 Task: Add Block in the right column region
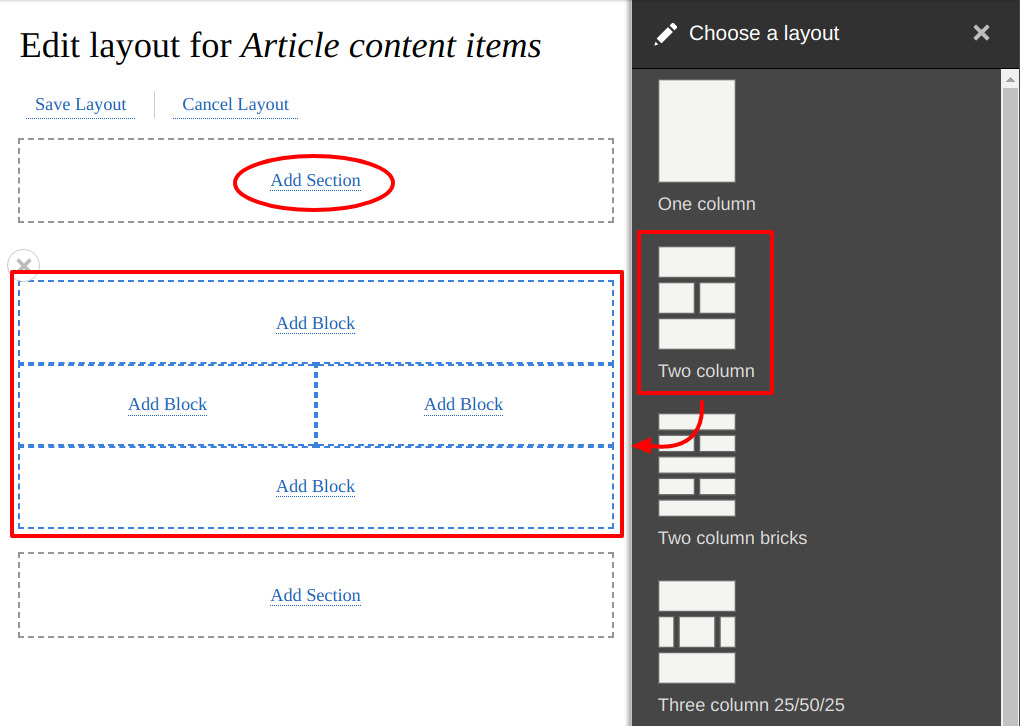463,404
